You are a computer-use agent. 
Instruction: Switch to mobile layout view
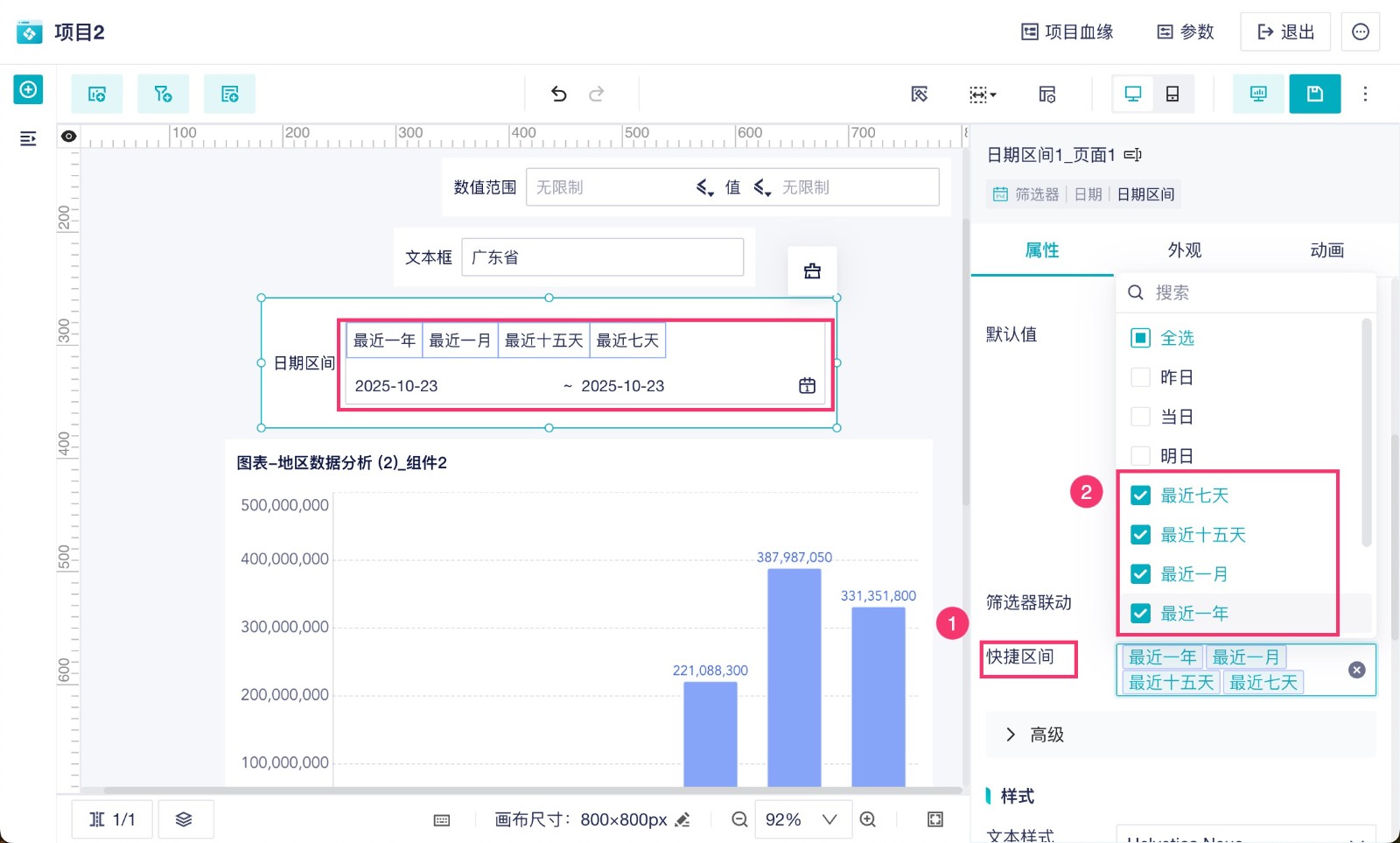click(1172, 94)
